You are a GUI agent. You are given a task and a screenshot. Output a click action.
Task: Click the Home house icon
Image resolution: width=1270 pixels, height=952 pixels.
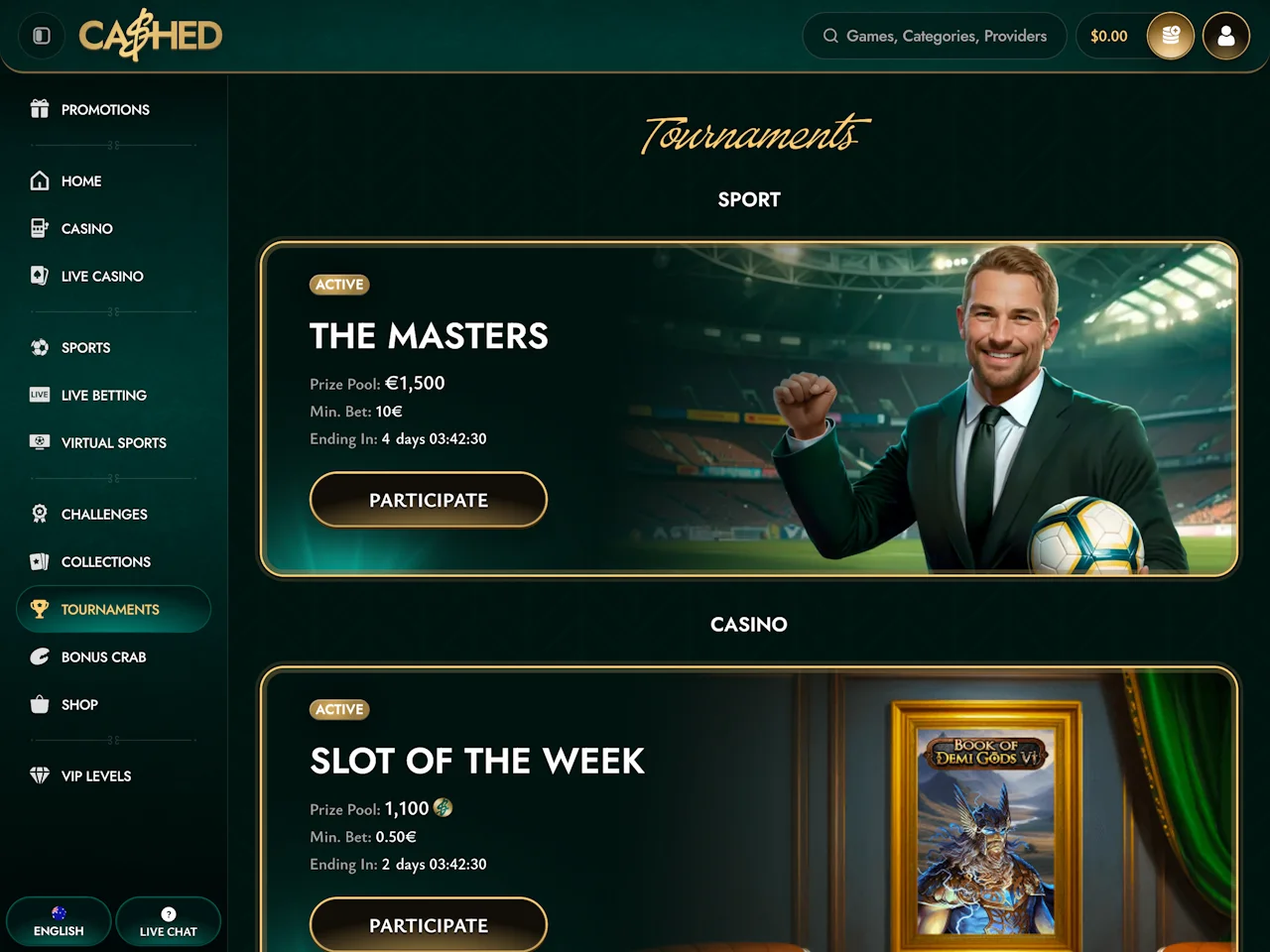pyautogui.click(x=40, y=180)
